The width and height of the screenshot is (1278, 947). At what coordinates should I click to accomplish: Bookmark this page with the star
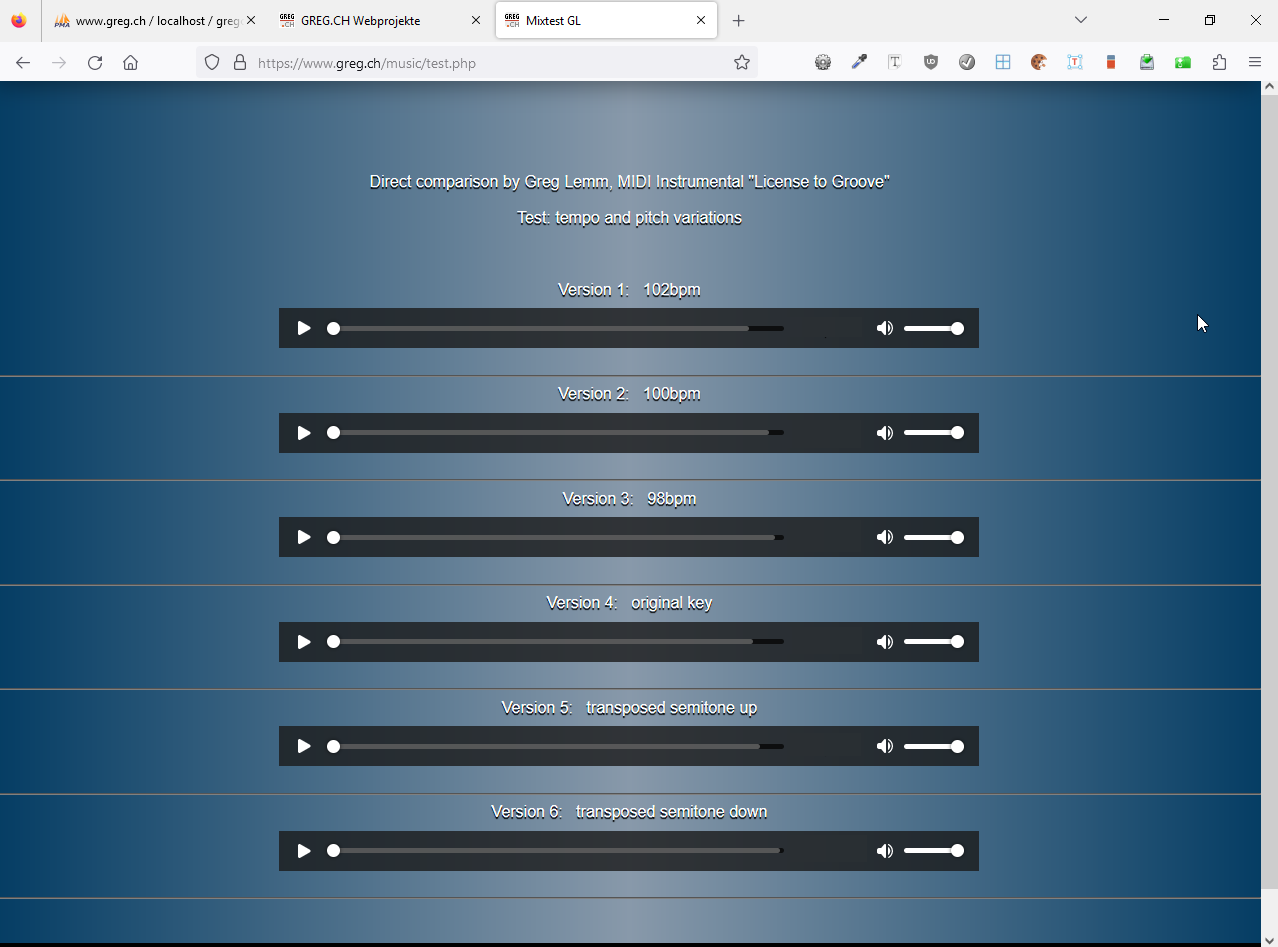742,62
